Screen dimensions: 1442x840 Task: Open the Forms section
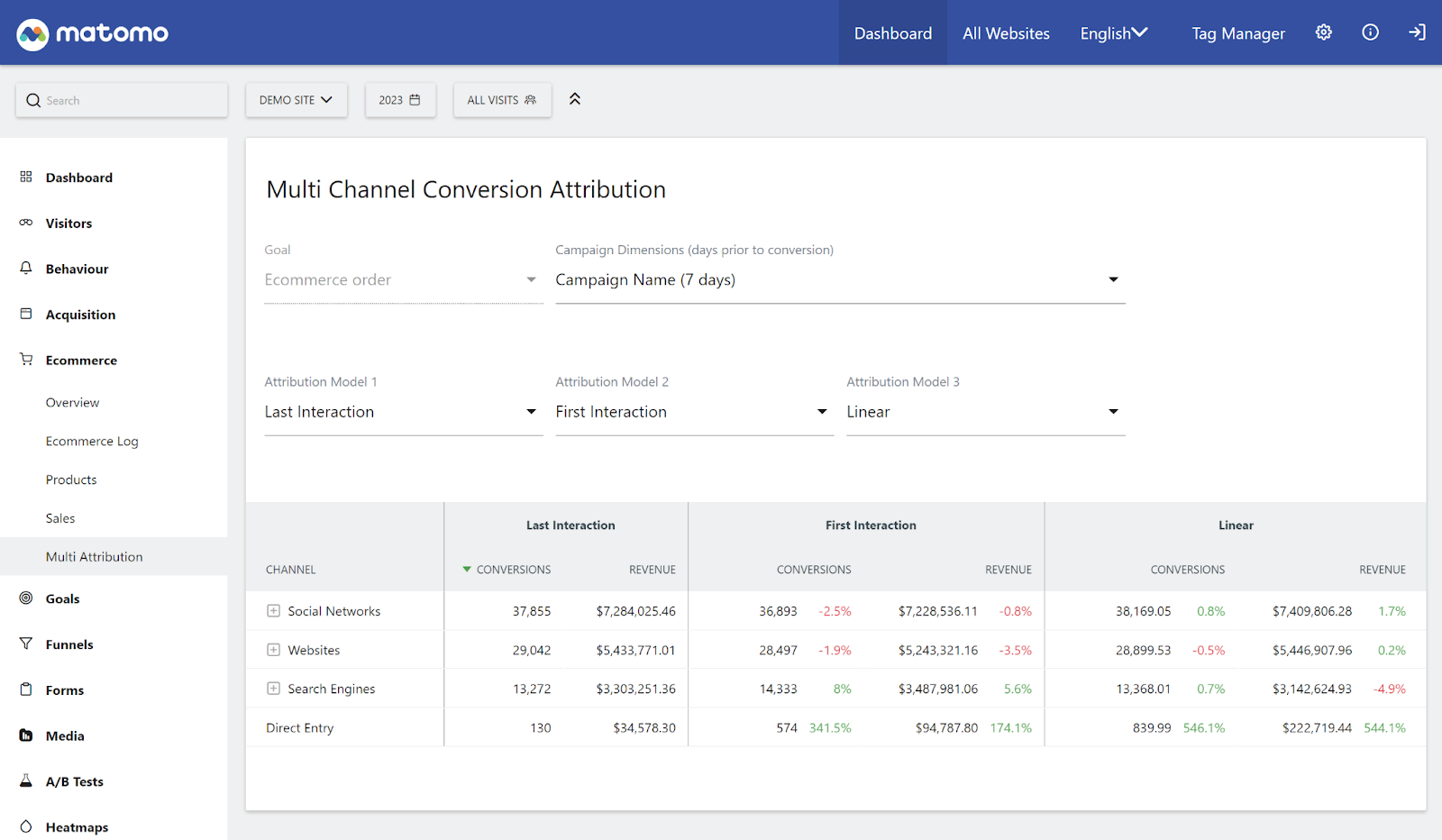[x=63, y=689]
